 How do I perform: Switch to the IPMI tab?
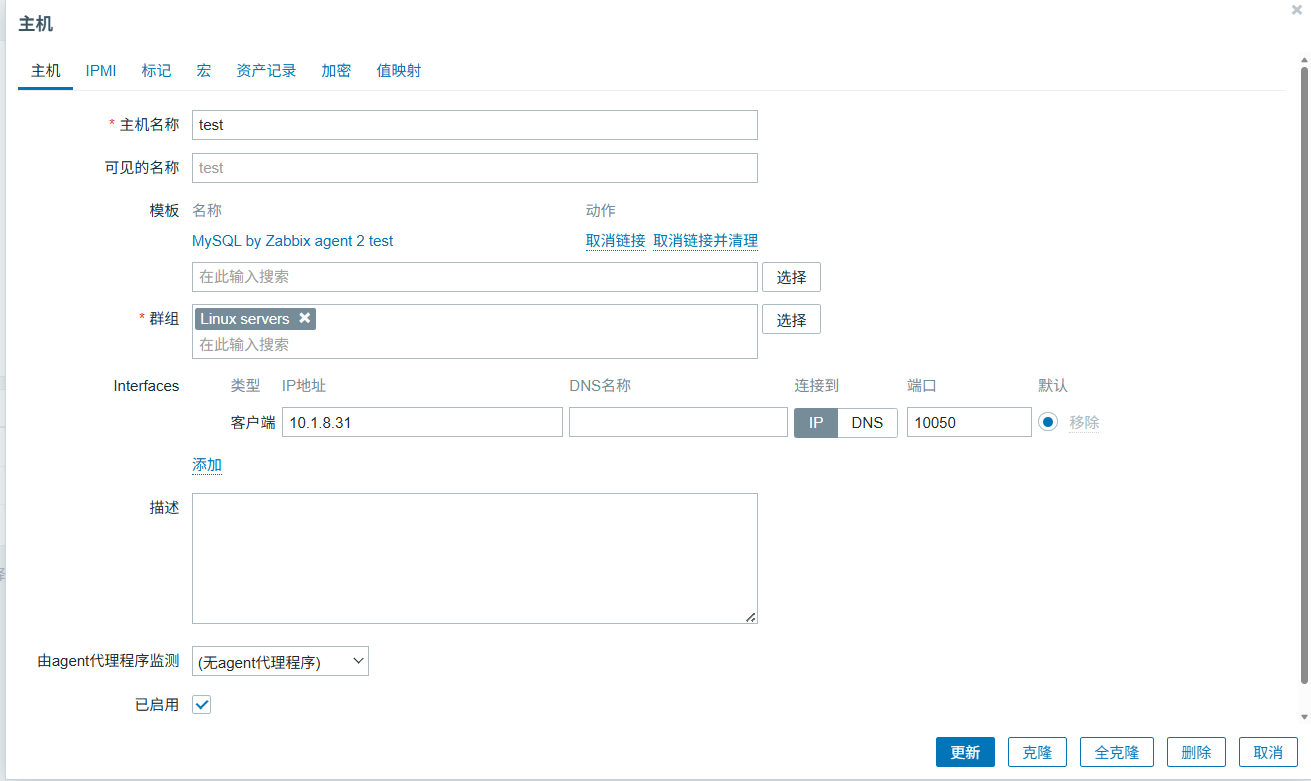tap(101, 71)
